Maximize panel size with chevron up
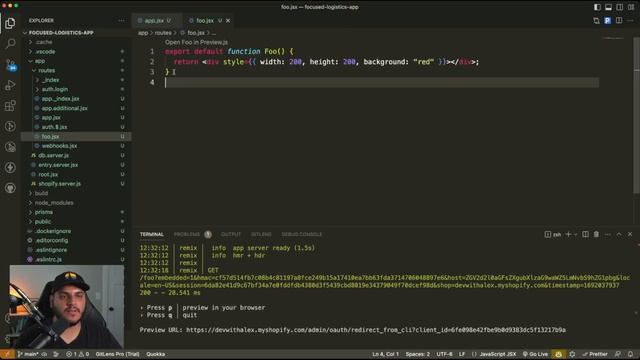Viewport: 640px width, 360px height. pos(619,234)
